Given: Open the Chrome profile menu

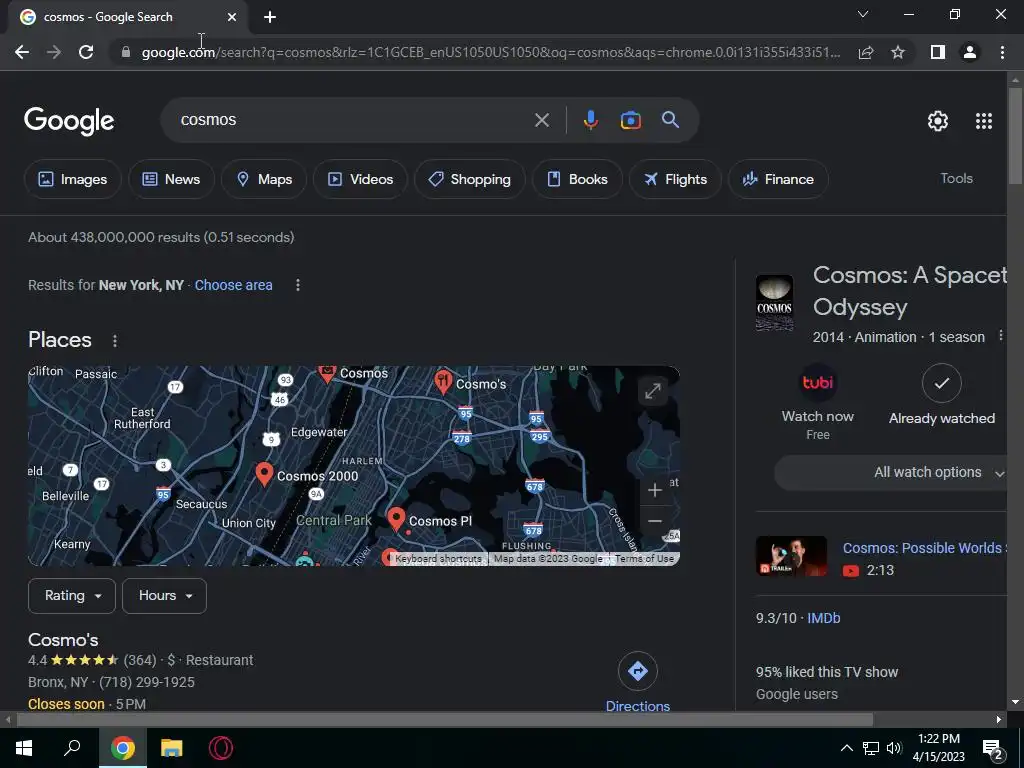Looking at the screenshot, I should point(970,52).
